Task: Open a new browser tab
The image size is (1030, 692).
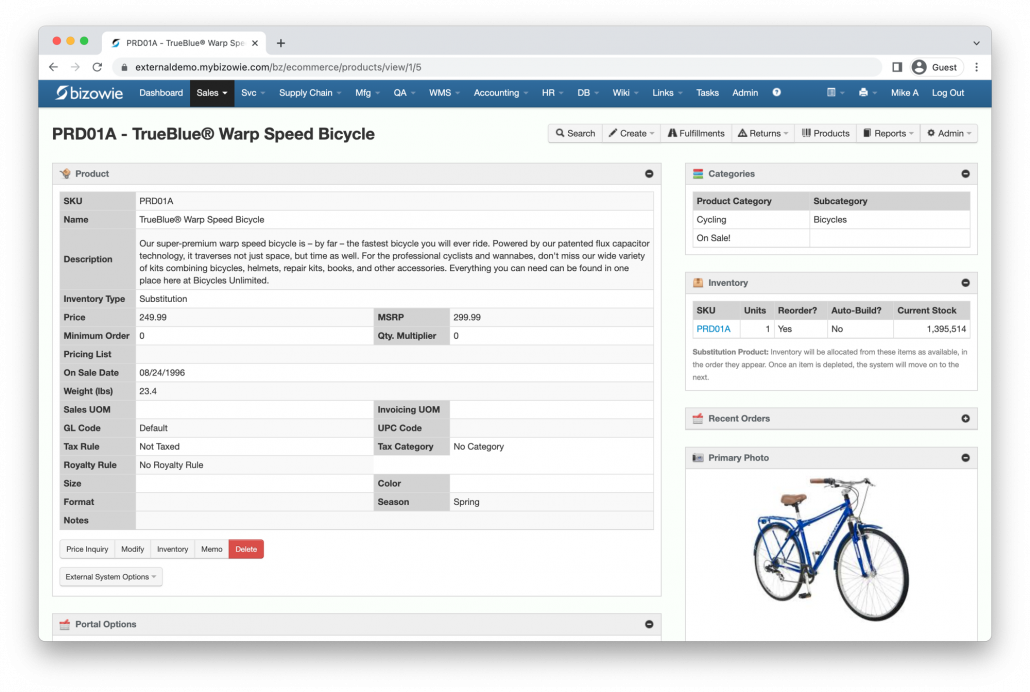Action: (281, 43)
